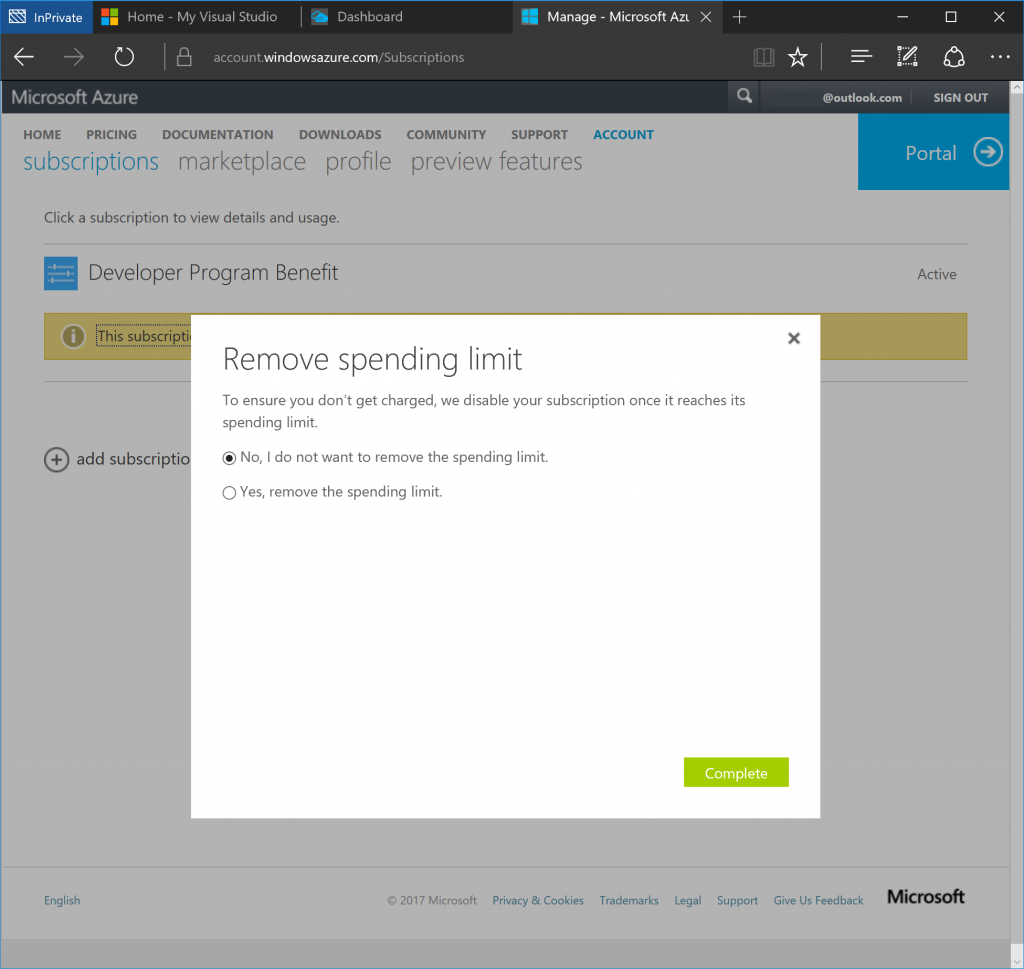1024x969 pixels.
Task: Click the lock icon in address bar
Action: click(x=184, y=57)
